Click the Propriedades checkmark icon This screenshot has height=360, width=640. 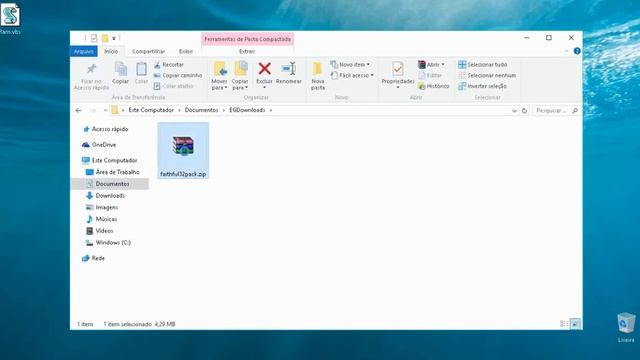coord(398,69)
